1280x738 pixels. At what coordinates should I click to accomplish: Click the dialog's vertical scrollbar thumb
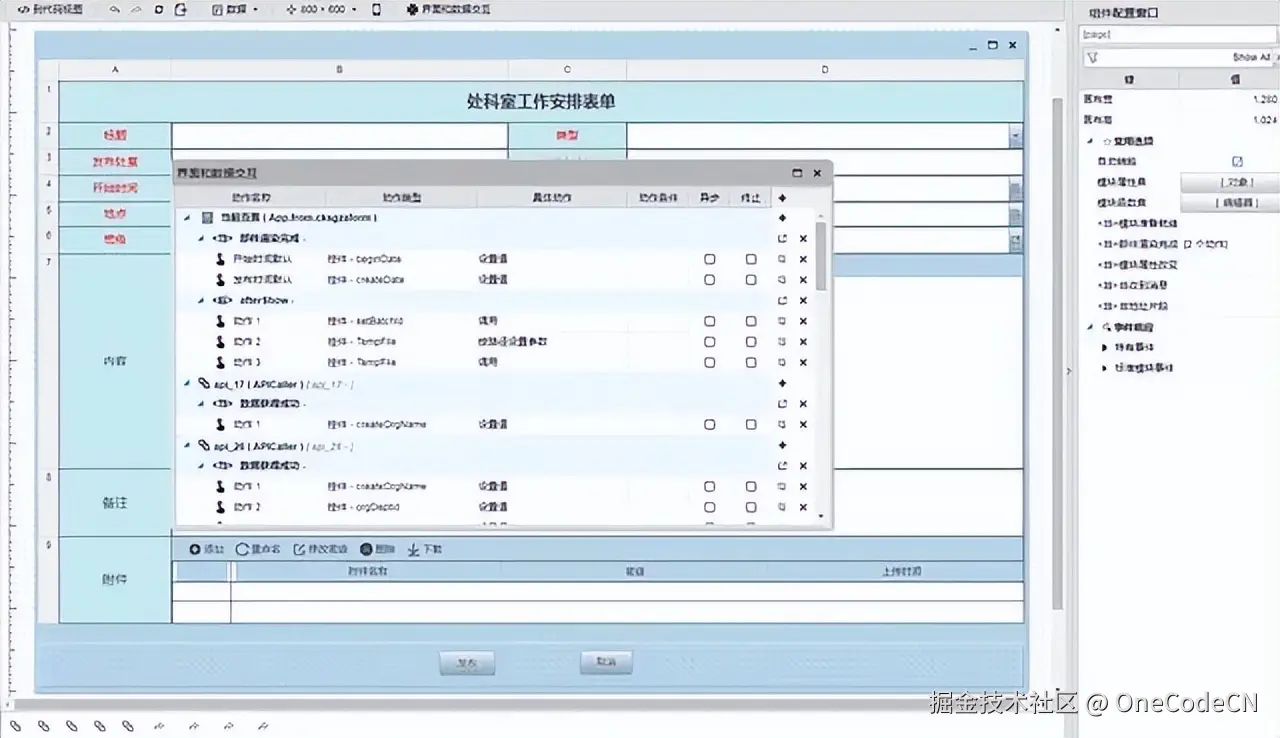pyautogui.click(x=821, y=255)
